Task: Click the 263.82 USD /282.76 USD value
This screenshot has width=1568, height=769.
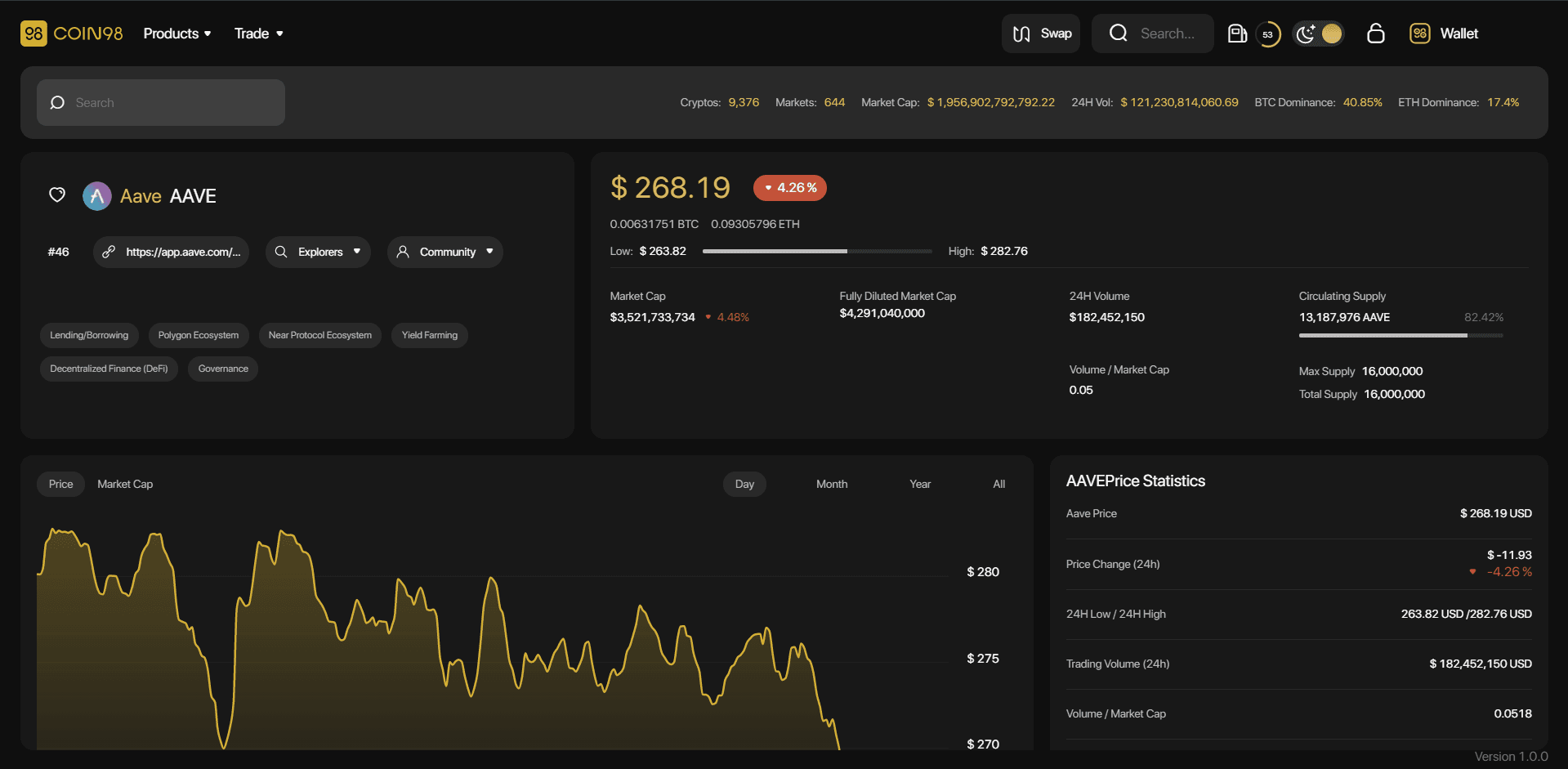Action: [x=1466, y=614]
